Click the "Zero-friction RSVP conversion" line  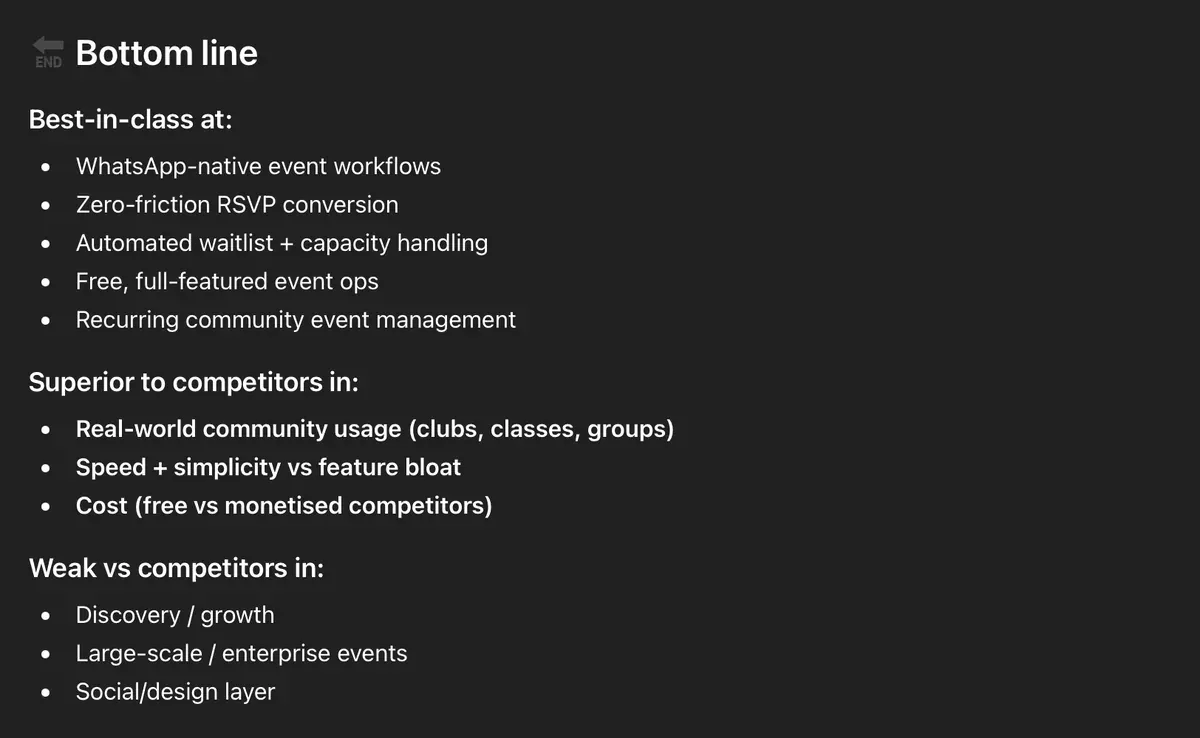(x=237, y=205)
